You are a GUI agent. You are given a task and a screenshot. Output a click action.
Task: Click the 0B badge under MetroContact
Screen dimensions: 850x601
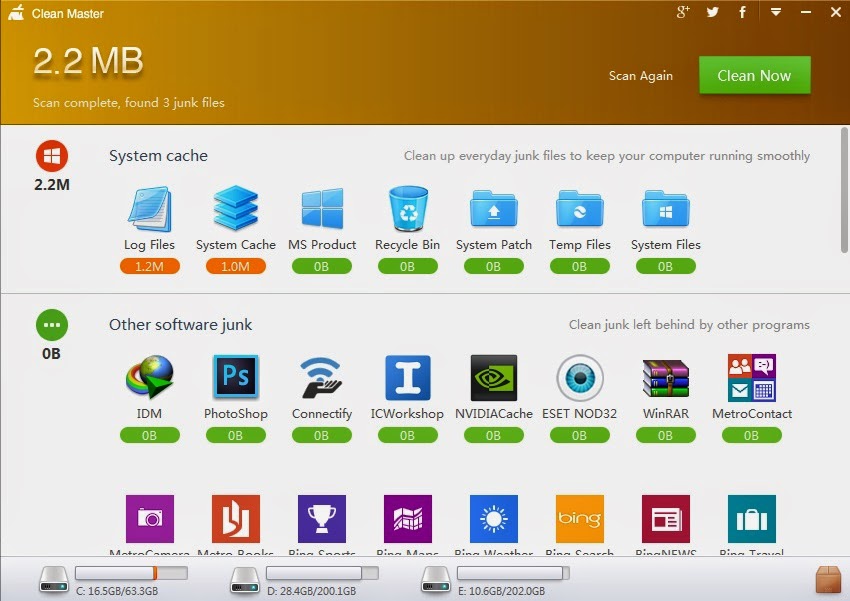coord(752,435)
